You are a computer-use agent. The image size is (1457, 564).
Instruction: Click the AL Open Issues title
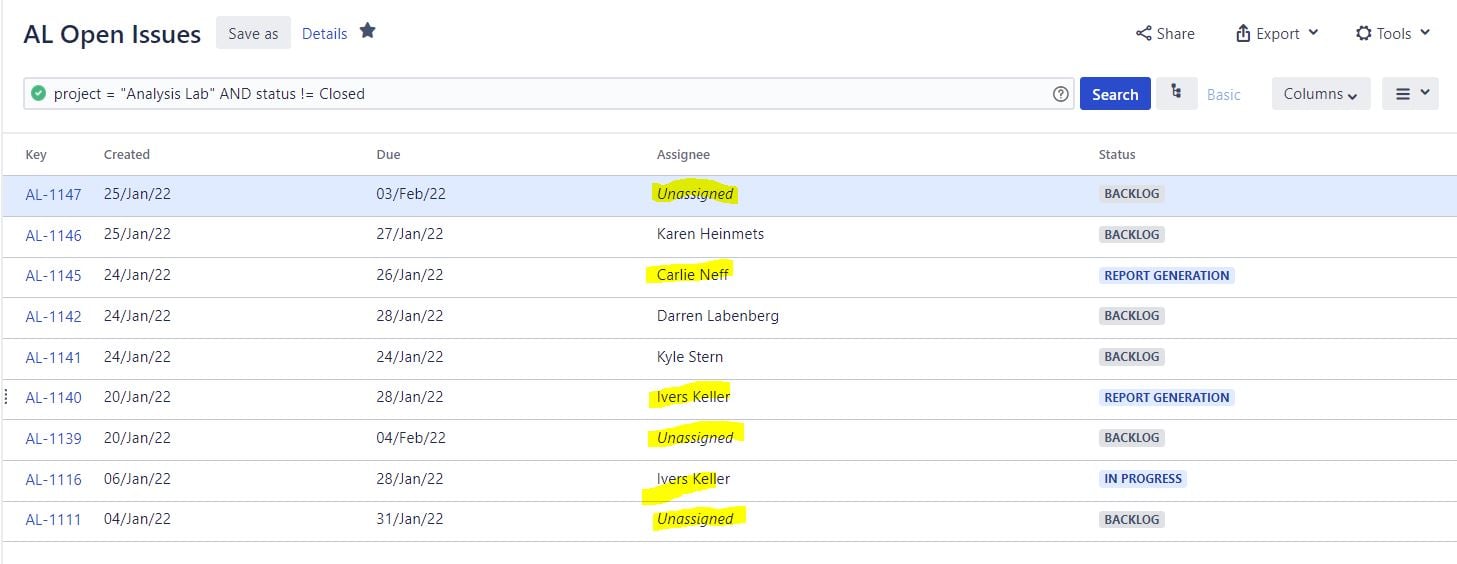coord(112,34)
